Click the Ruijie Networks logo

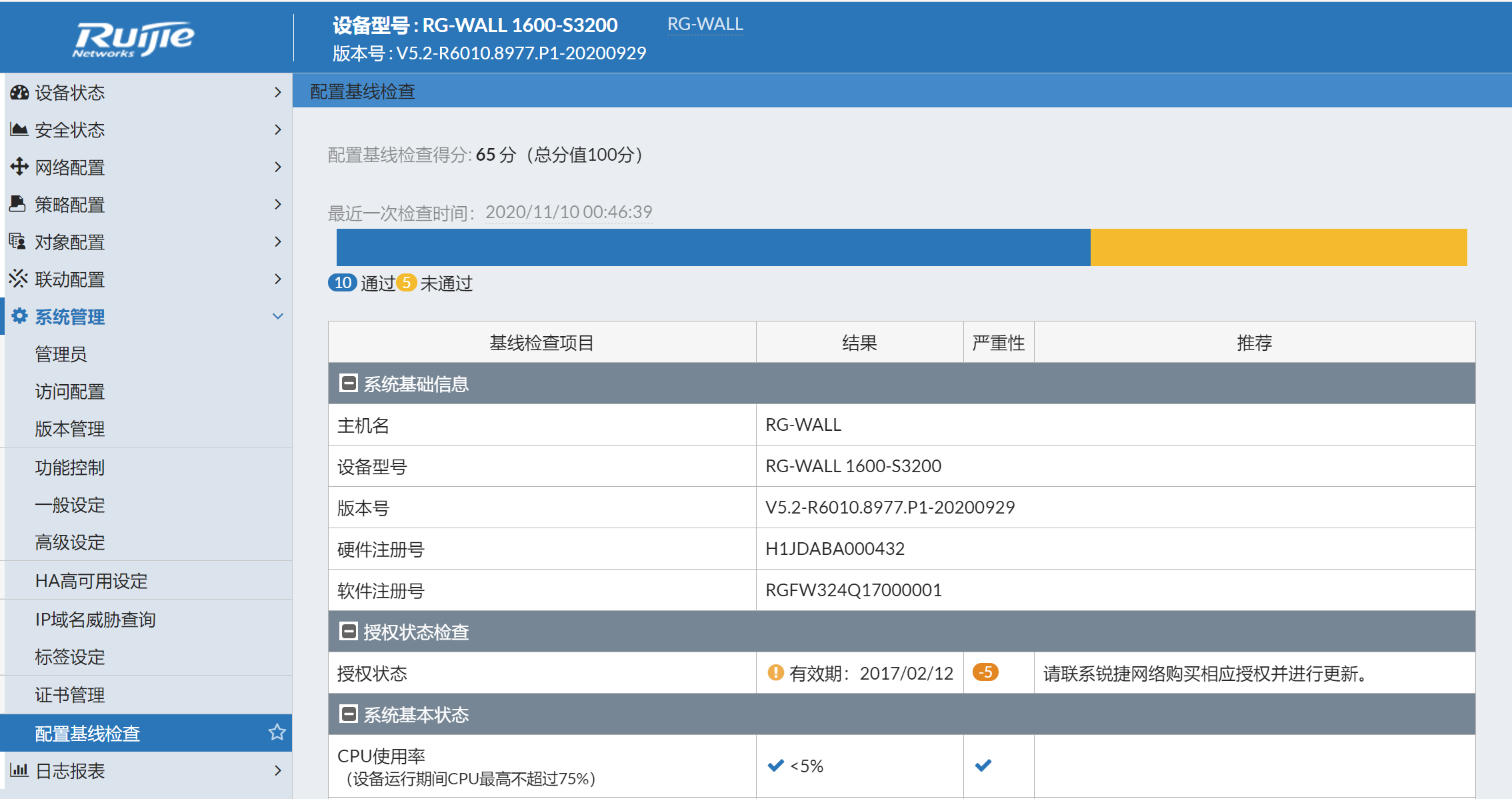pyautogui.click(x=133, y=39)
